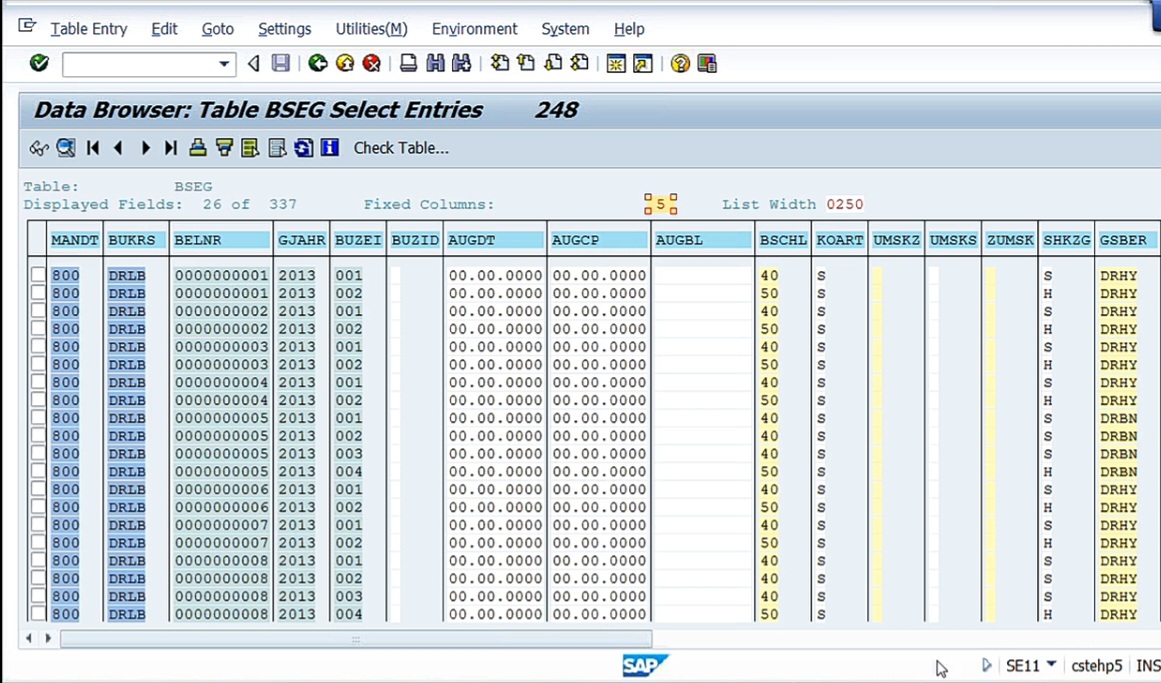This screenshot has width=1161, height=683.
Task: Click the GJAHR column header
Action: coord(302,240)
